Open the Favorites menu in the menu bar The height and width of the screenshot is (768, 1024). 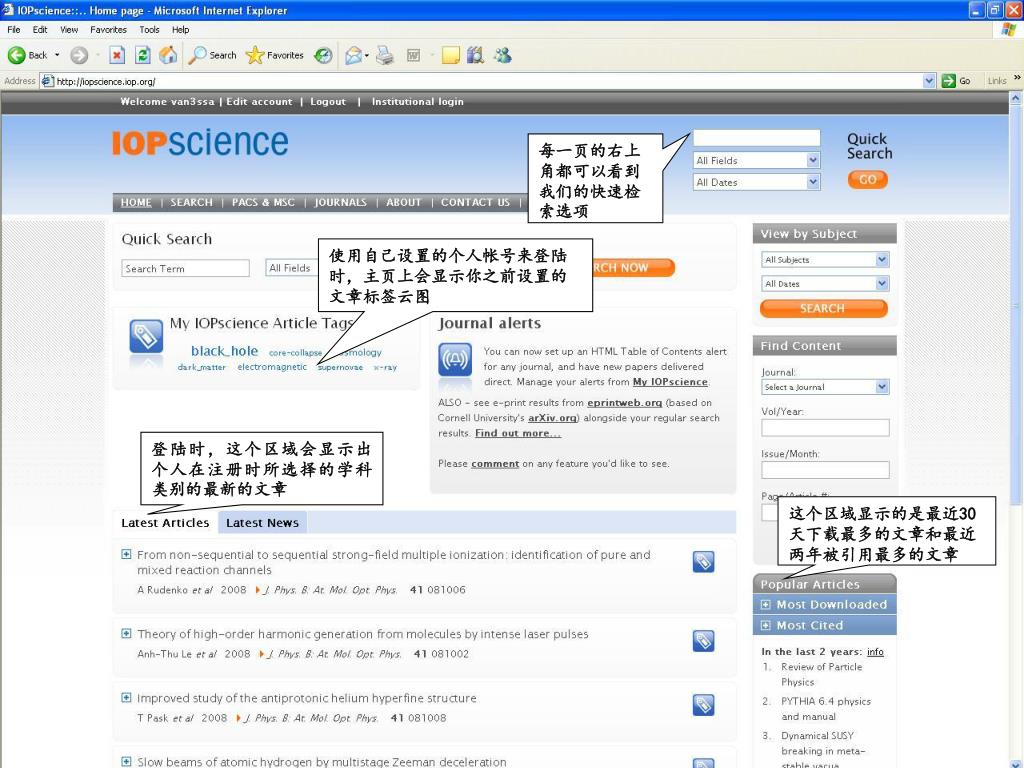tap(108, 29)
